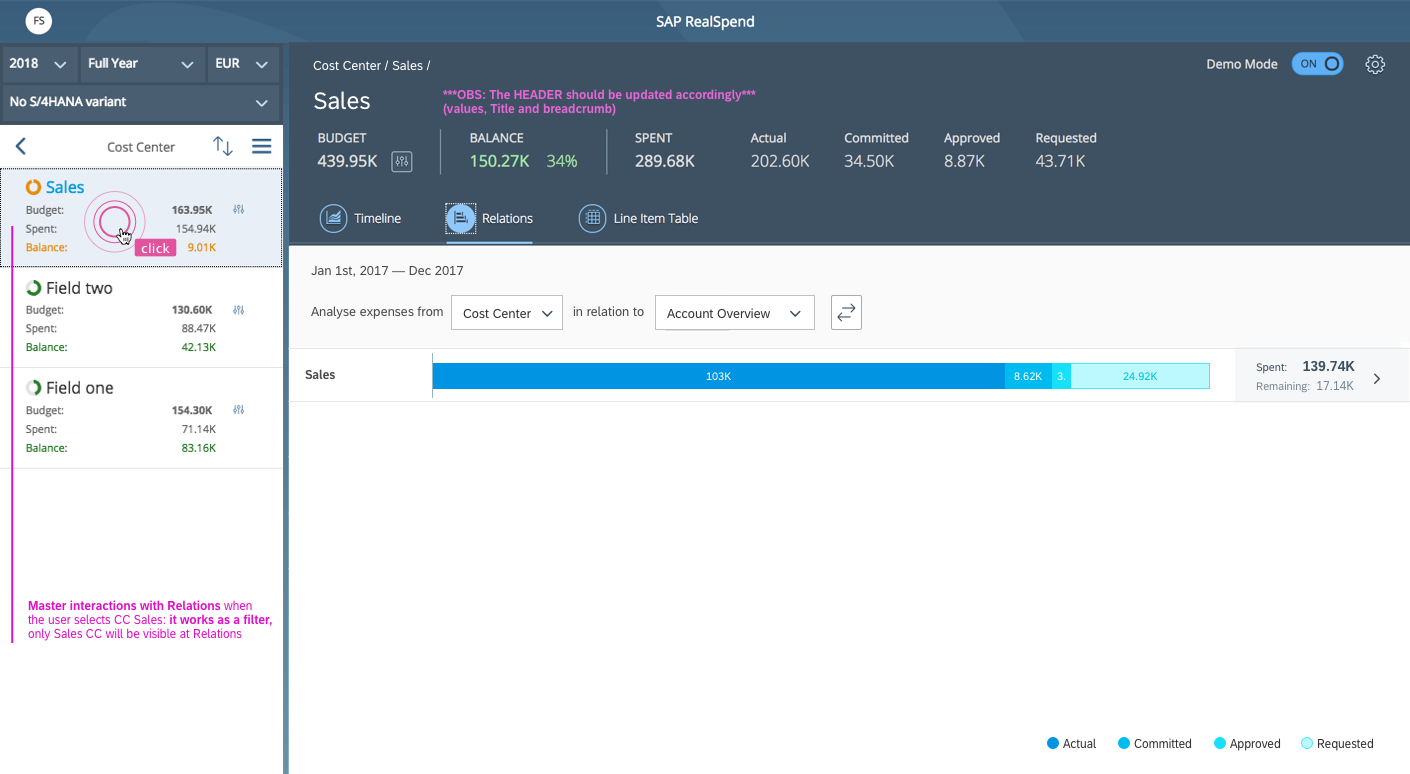Click the Sales row label in the chart
This screenshot has height=774, width=1410.
(x=320, y=375)
